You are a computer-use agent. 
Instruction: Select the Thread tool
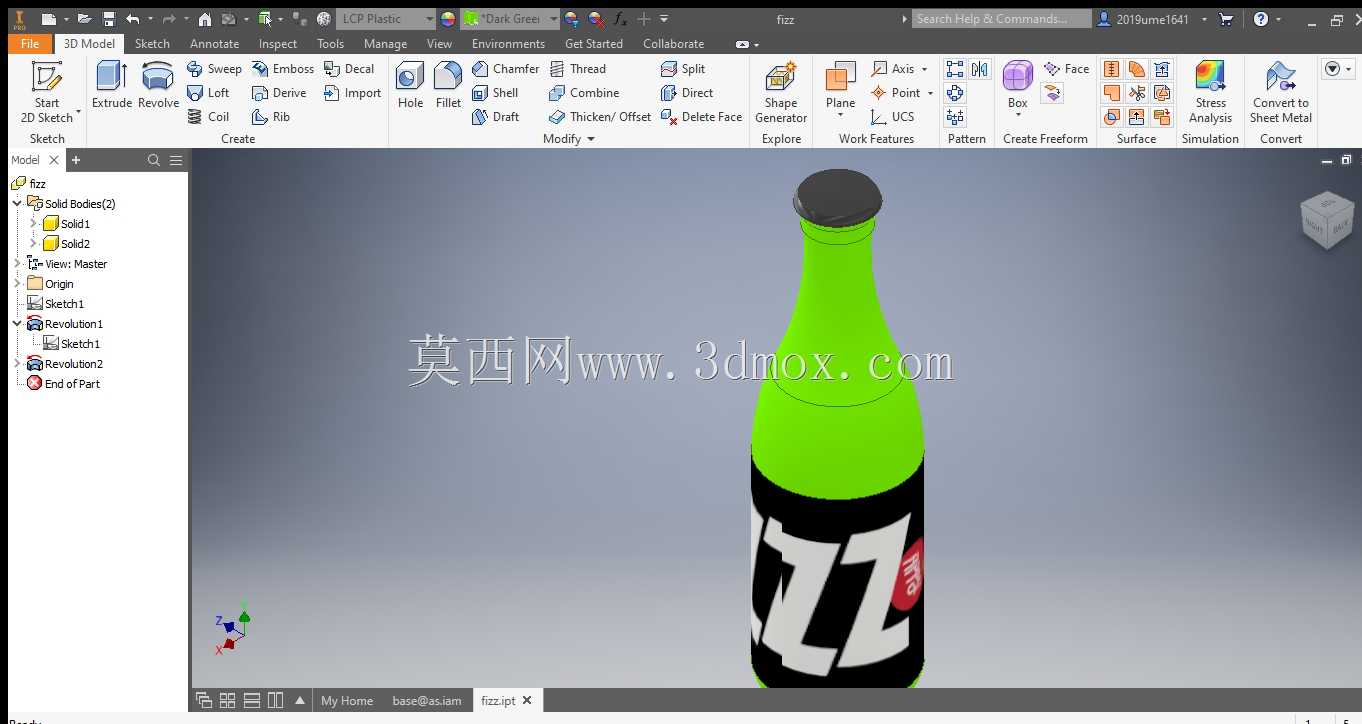click(577, 69)
